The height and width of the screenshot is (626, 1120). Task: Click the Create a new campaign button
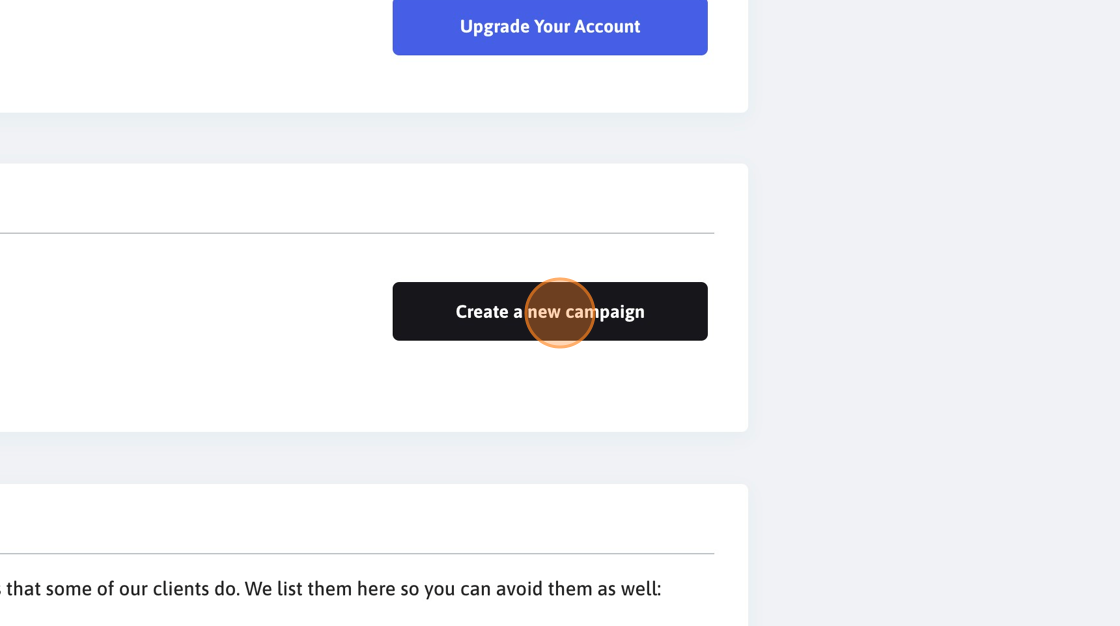tap(550, 312)
